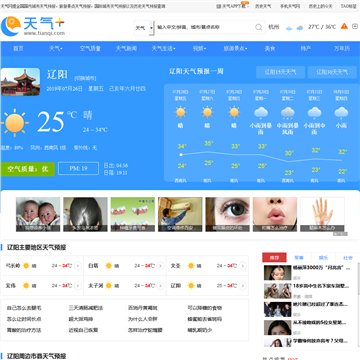This screenshot has width=360, height=360.
Task: Click the 为什么人会胖 link
Action: click(x=143, y=319)
